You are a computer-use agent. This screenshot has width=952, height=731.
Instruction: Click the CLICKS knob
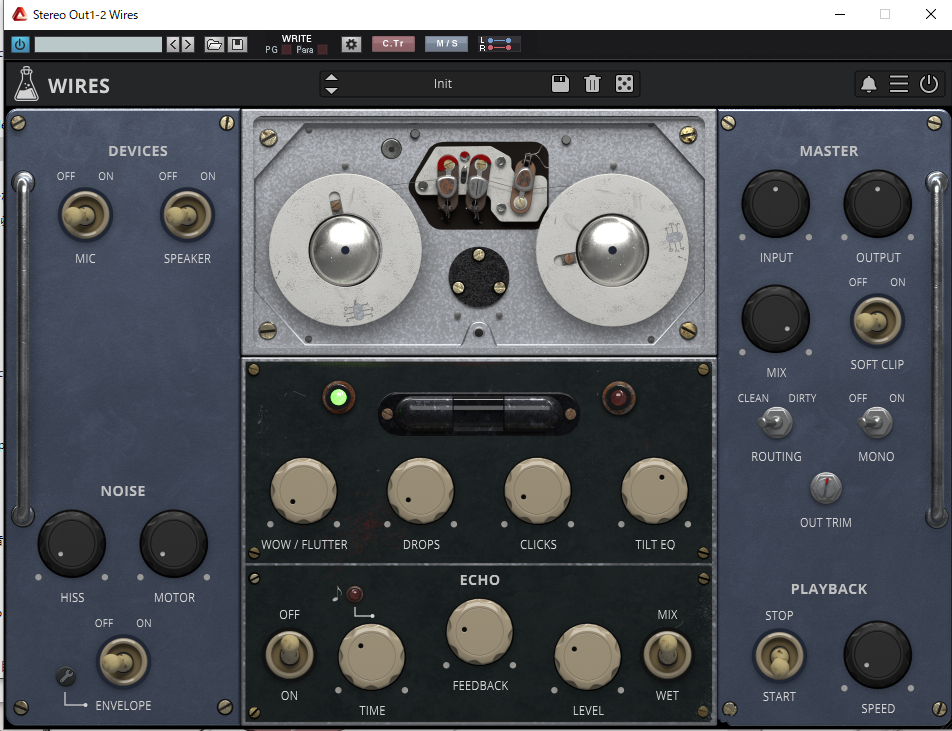538,491
